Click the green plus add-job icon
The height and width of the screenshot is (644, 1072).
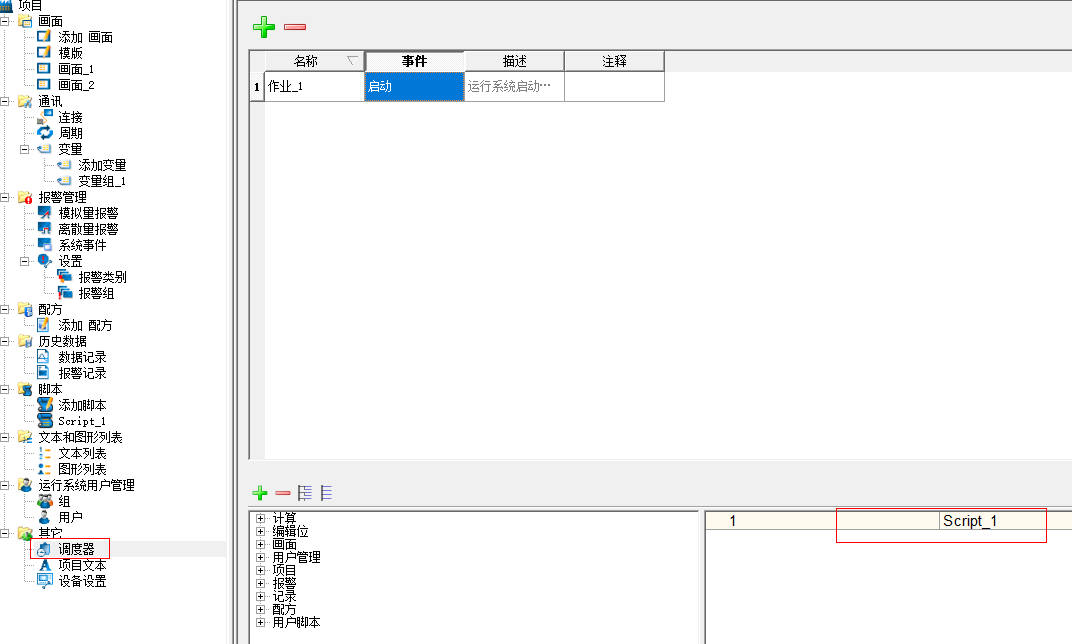[x=264, y=27]
